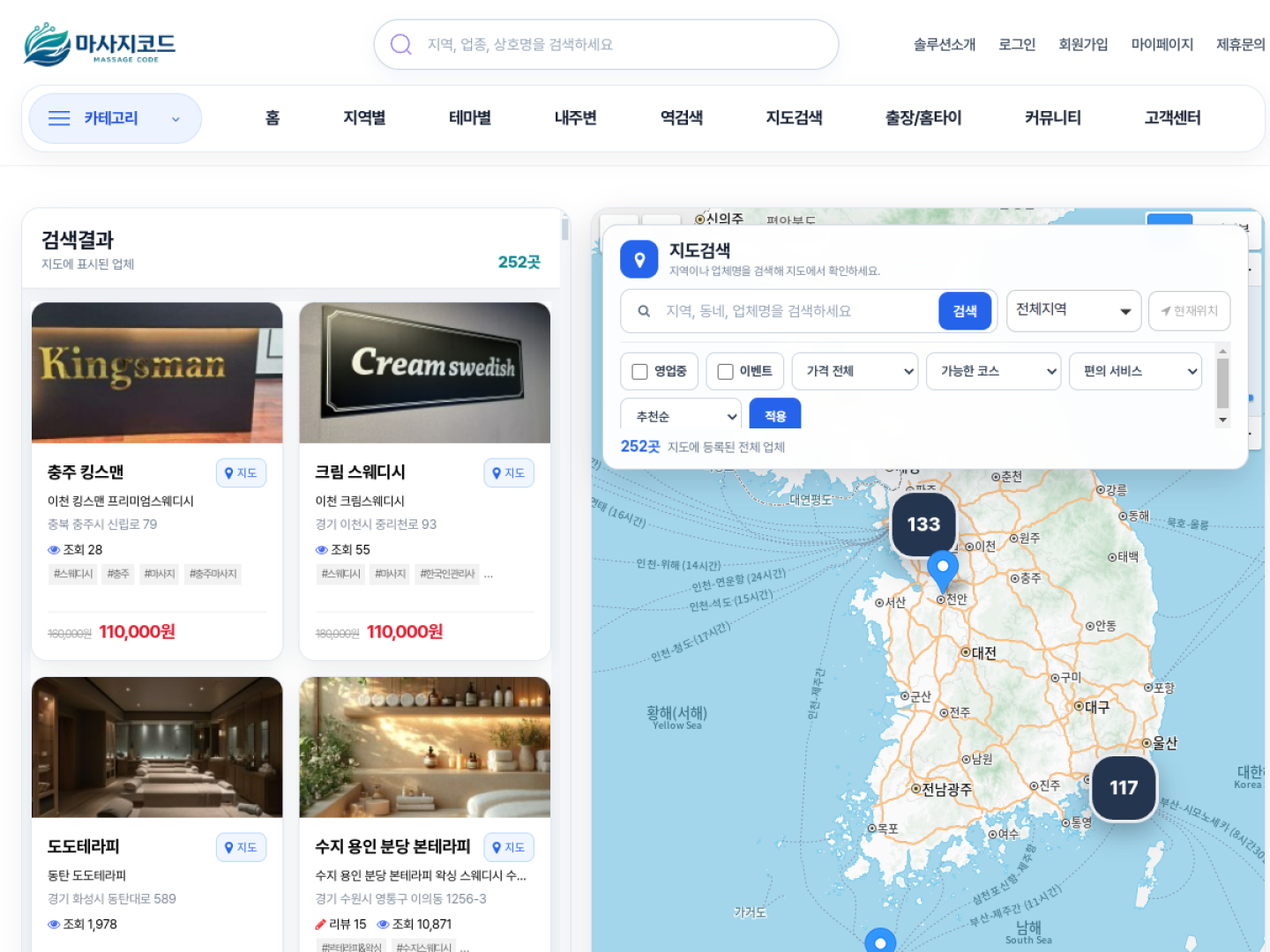Click the eye icon next to 조회 10,871

(x=383, y=924)
